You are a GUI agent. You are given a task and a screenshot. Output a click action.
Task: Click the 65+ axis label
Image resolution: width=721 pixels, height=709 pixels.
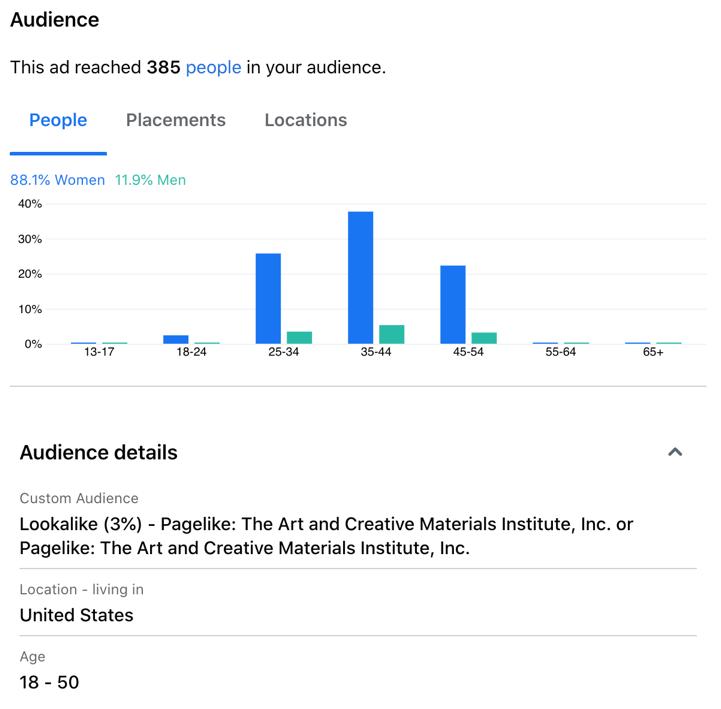click(653, 352)
